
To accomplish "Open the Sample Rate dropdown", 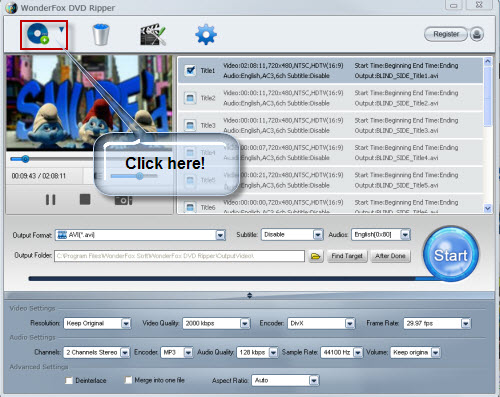I will tap(358, 352).
